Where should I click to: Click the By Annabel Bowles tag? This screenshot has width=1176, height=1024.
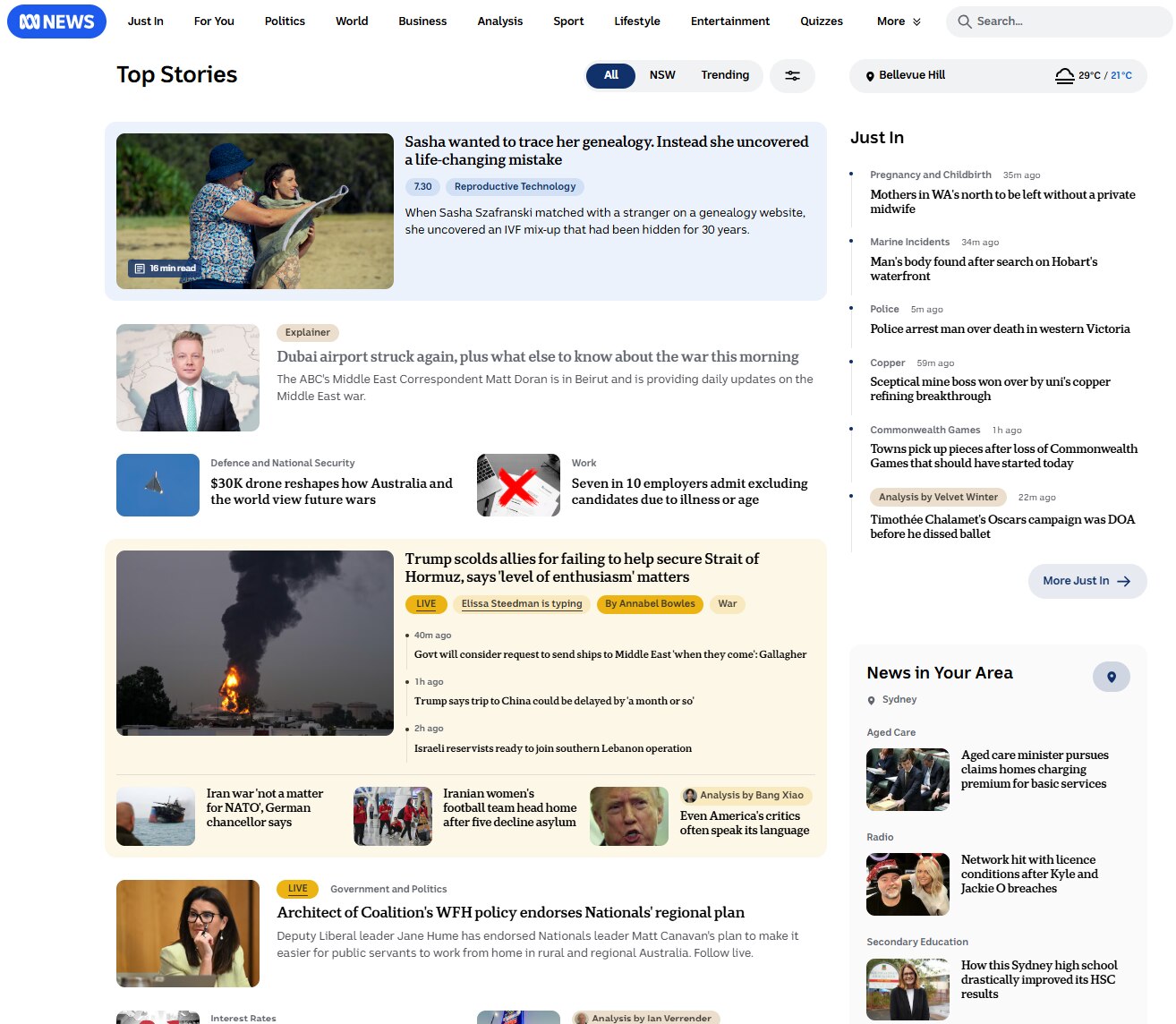click(x=650, y=604)
